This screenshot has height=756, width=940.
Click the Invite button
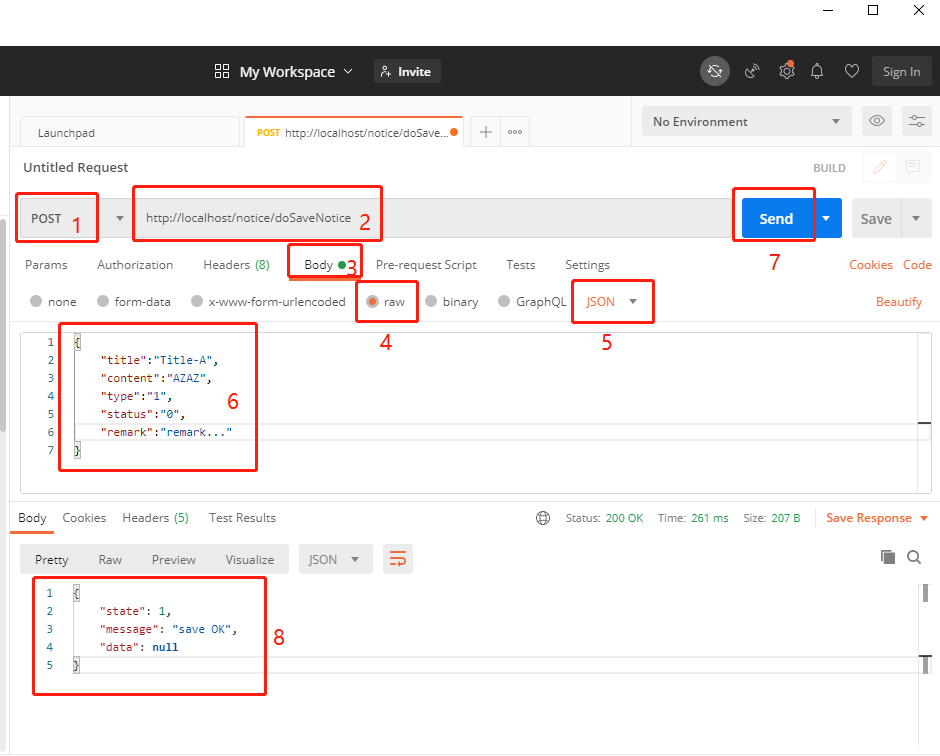point(407,71)
